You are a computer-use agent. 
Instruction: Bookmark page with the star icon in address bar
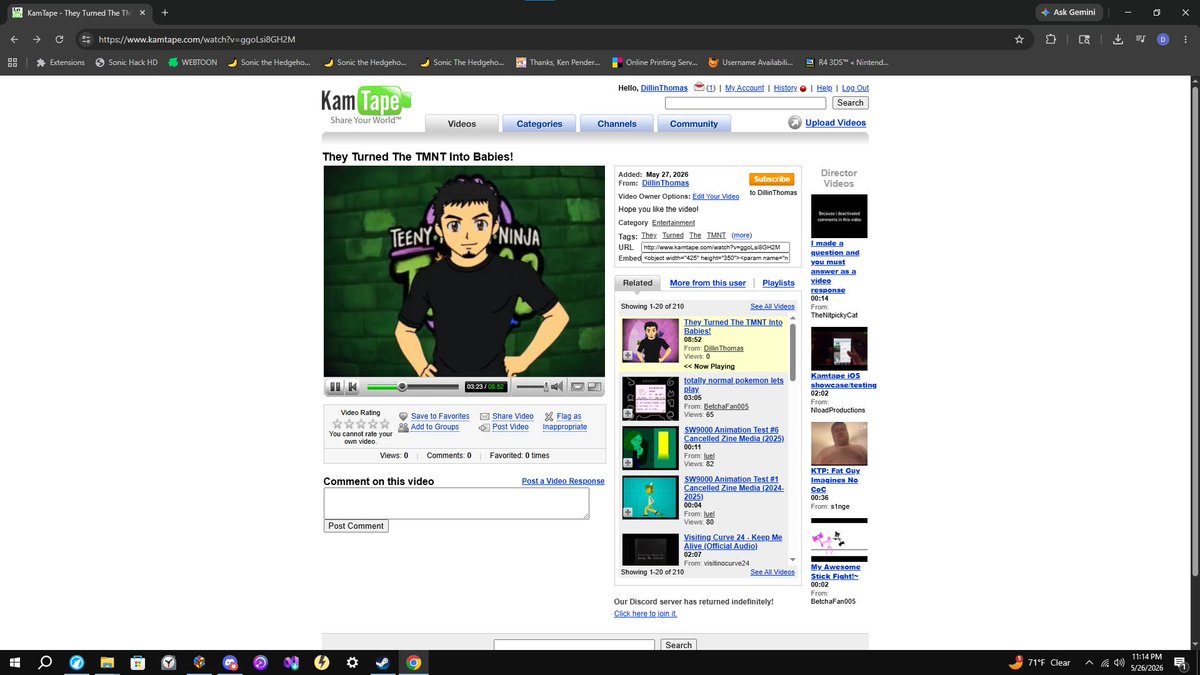(x=1019, y=39)
